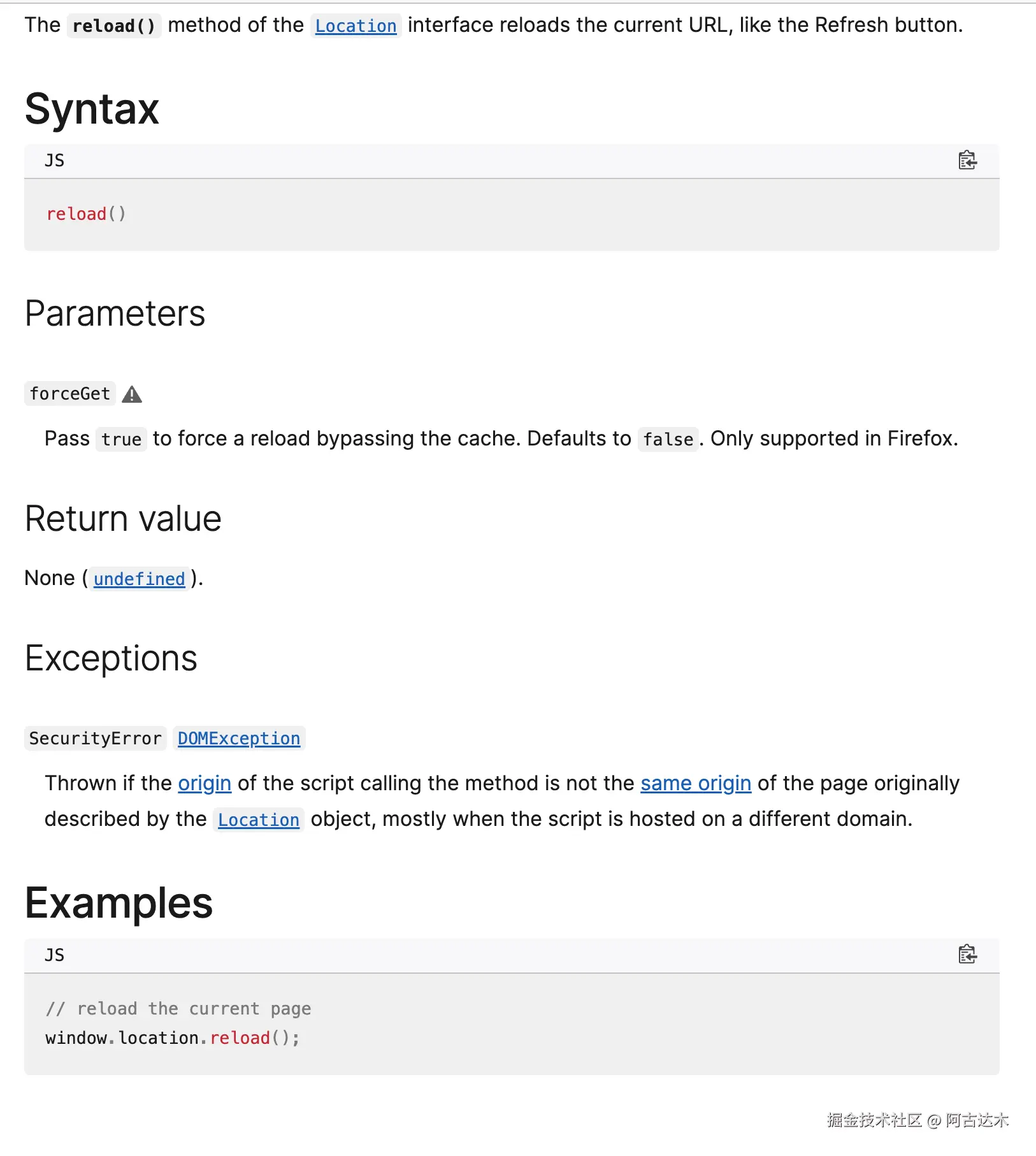The image size is (1036, 1156).
Task: Click the Parameters heading
Action: [x=115, y=314]
